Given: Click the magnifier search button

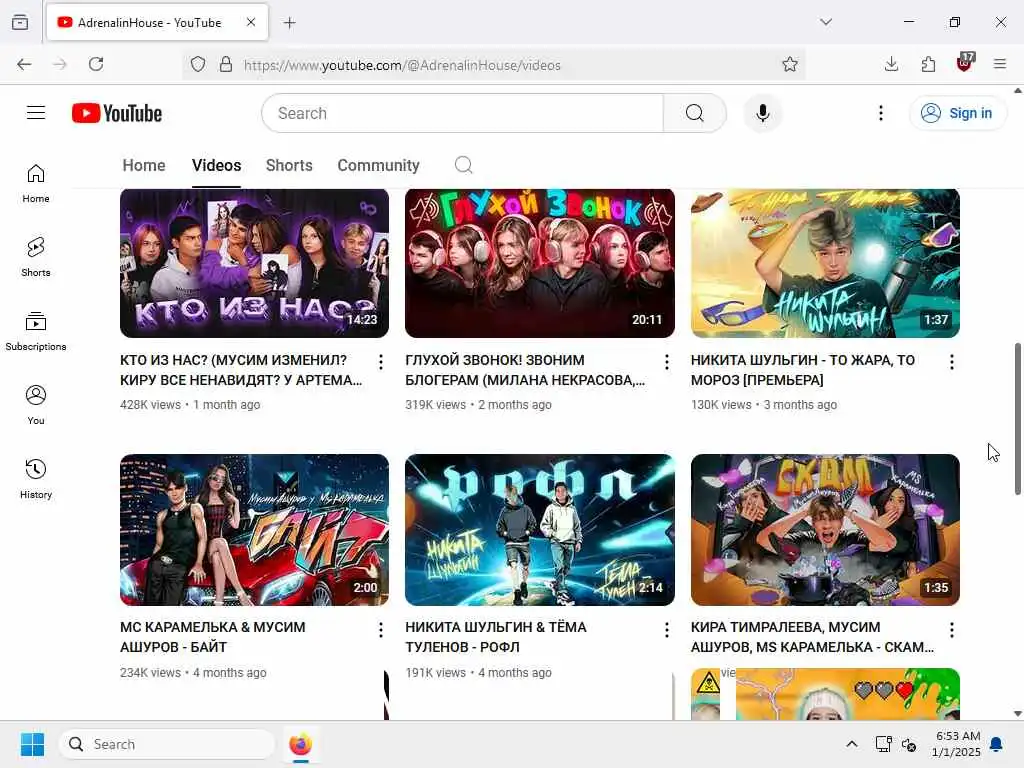Looking at the screenshot, I should coord(695,113).
